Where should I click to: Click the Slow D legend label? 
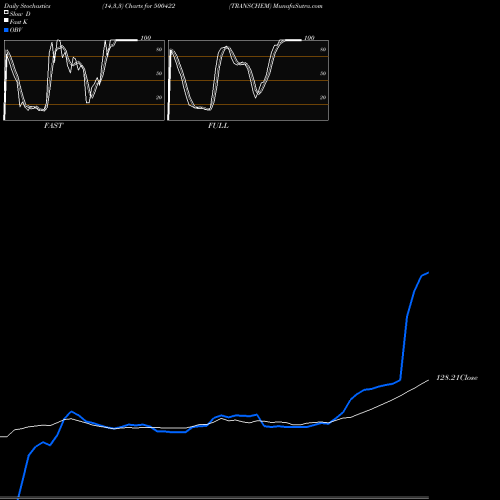[x=20, y=14]
